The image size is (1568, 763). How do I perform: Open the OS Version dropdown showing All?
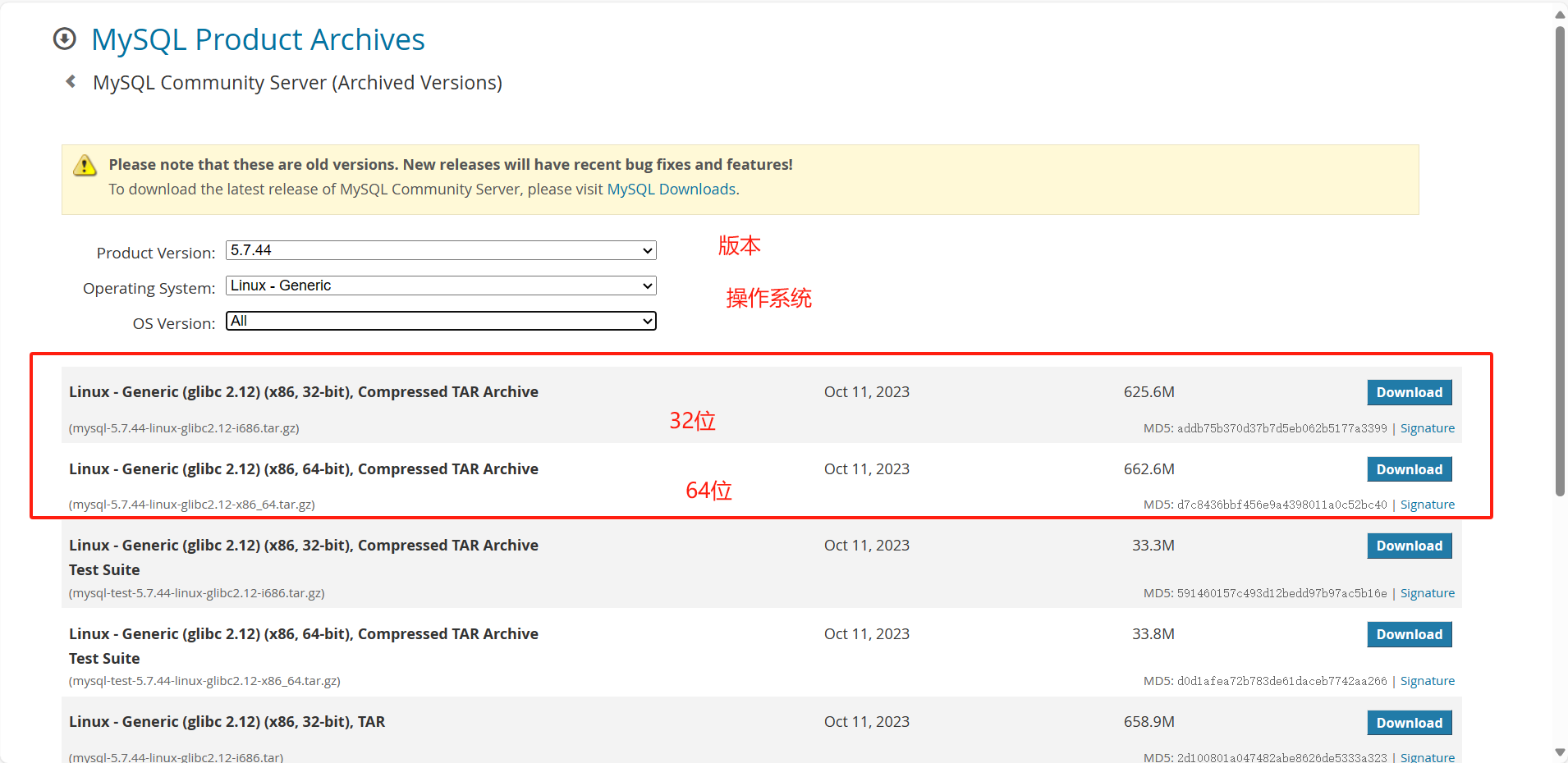click(441, 321)
